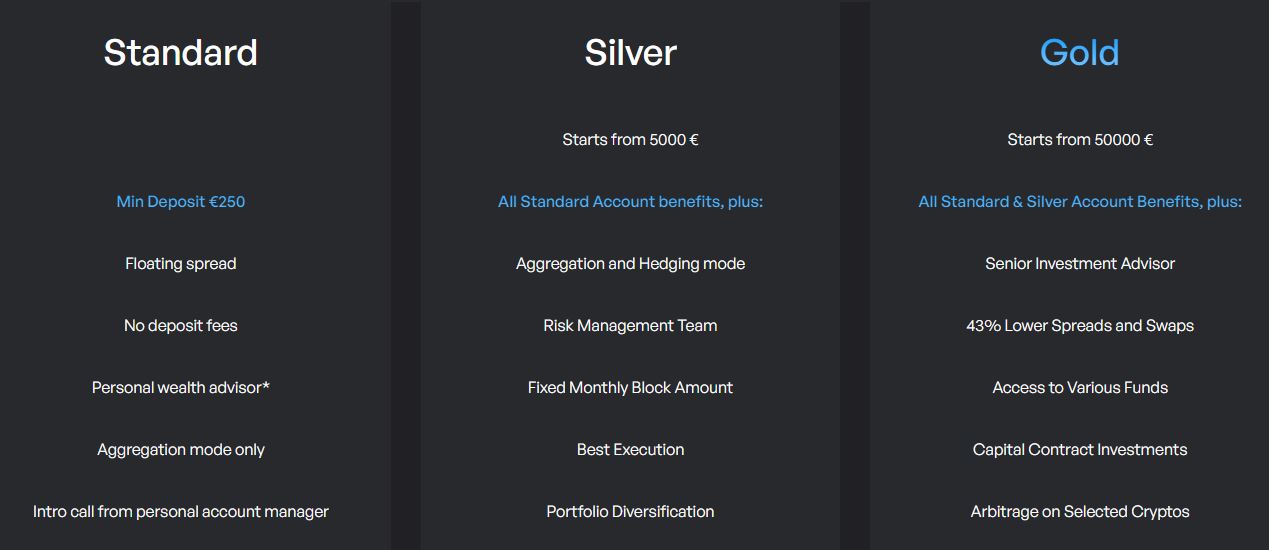This screenshot has height=550, width=1269.
Task: Click the Silver plan heading
Action: pos(630,52)
